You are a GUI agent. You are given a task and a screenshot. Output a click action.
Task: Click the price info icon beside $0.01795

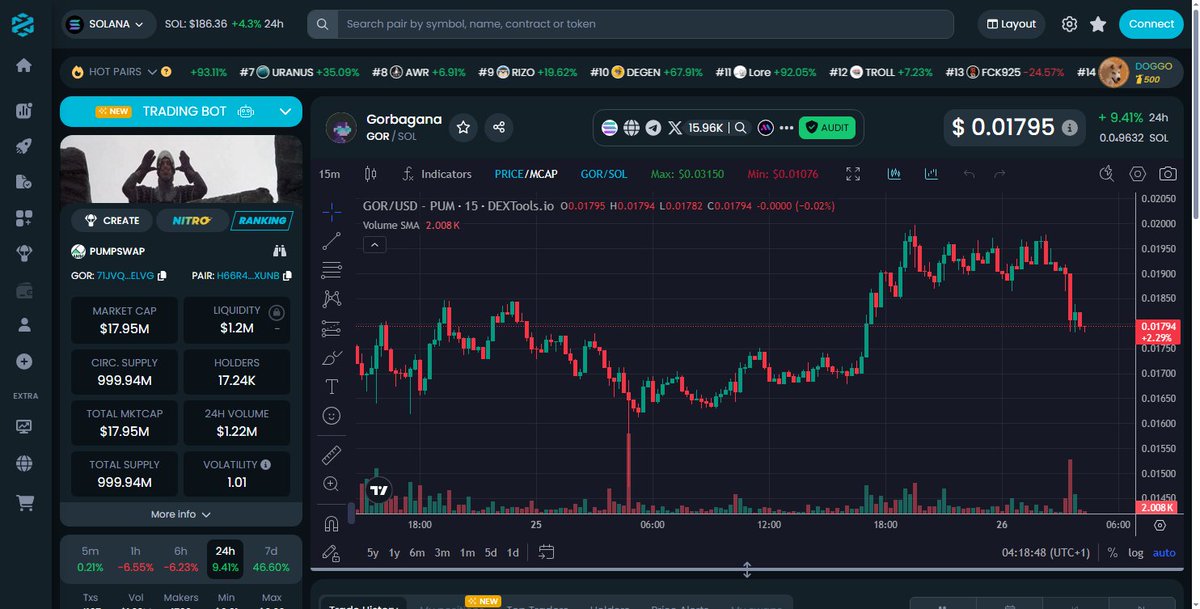[1069, 128]
